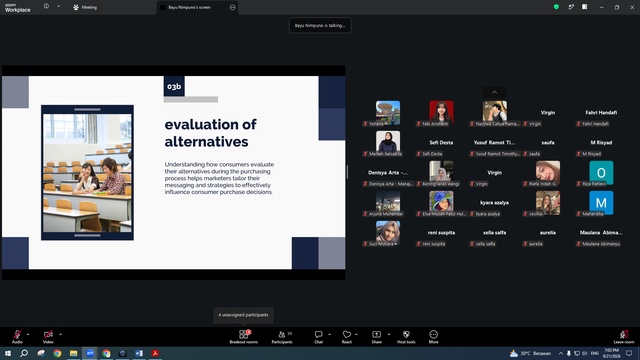Expand dropdown arrow next to info icon
This screenshot has height=360, width=640.
point(58,7)
